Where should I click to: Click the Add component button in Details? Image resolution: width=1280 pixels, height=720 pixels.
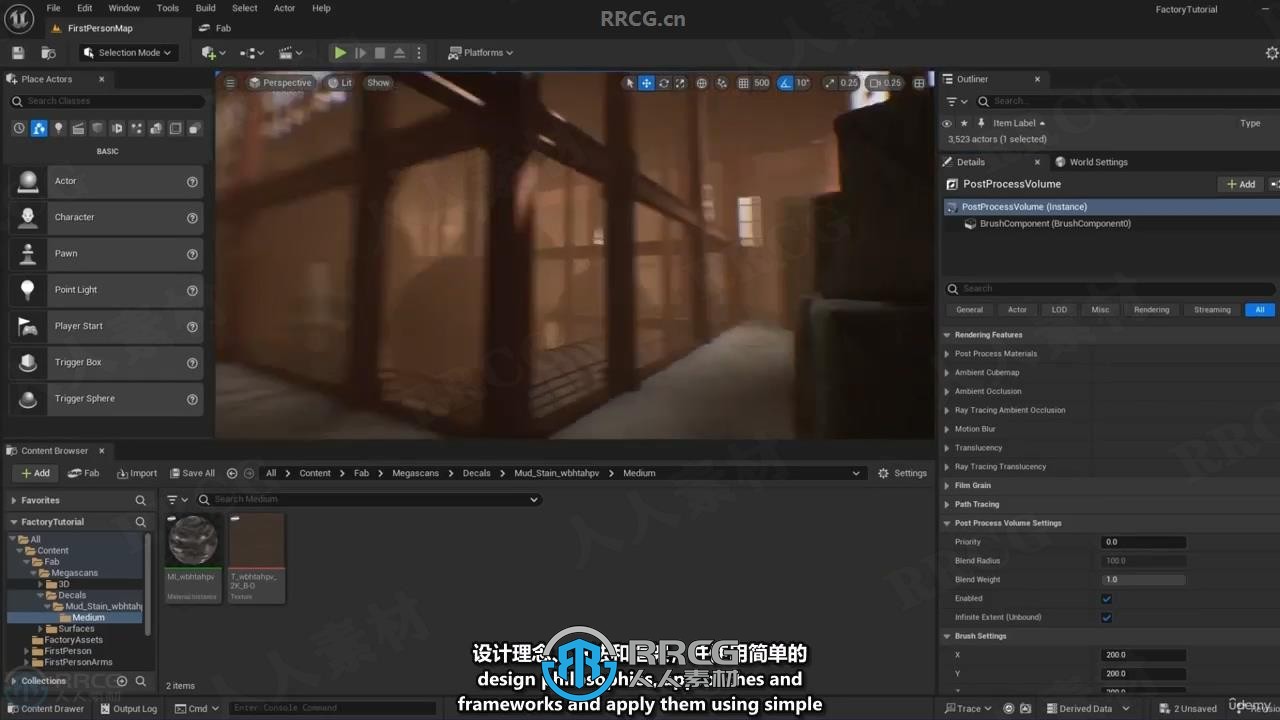[1240, 184]
